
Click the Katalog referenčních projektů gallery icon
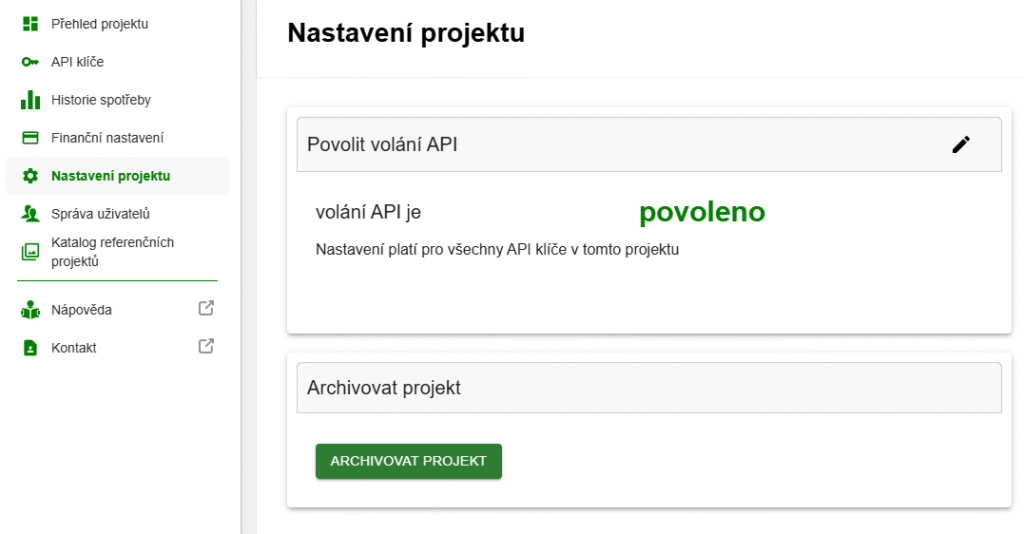click(30, 252)
